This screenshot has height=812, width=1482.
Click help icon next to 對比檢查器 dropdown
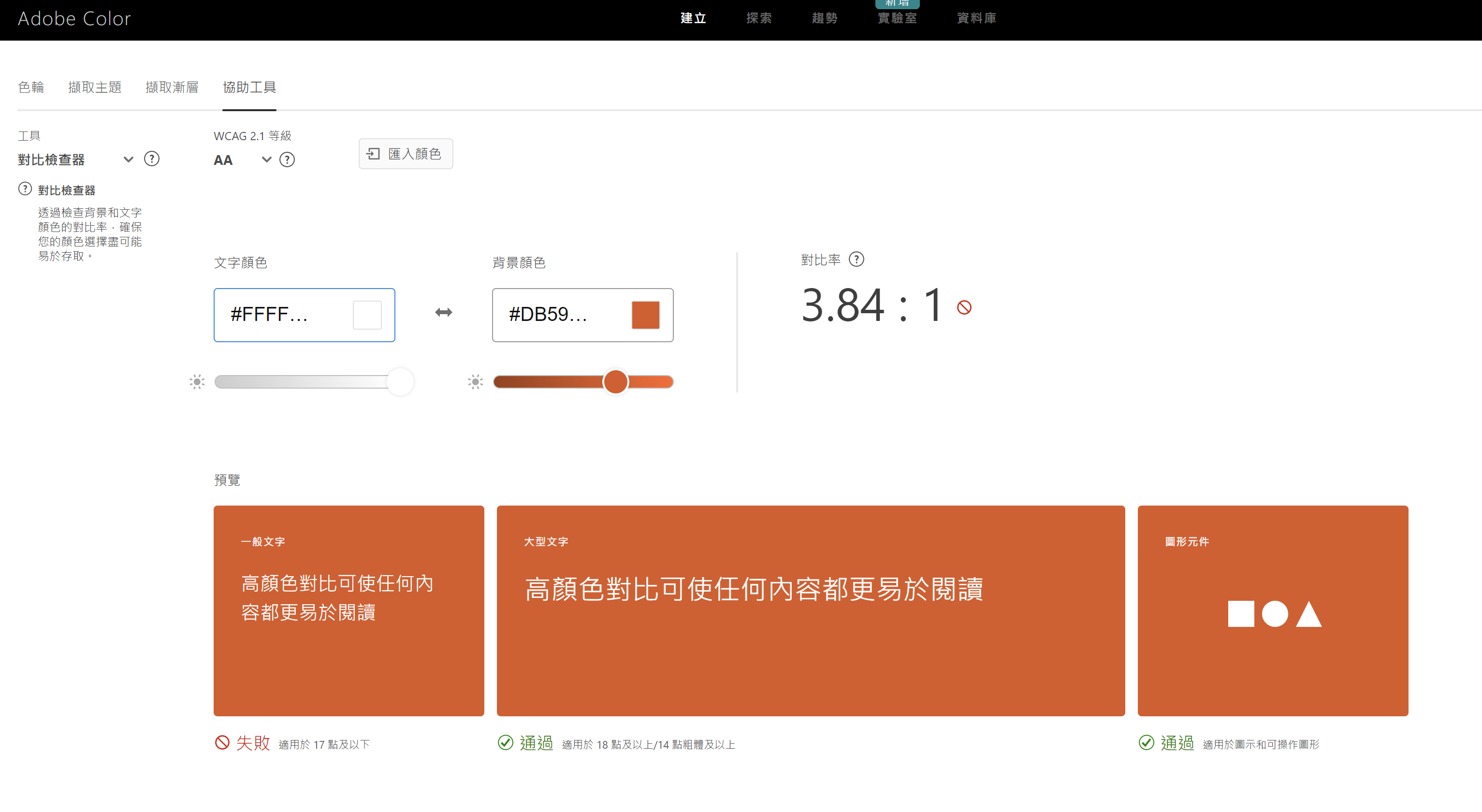point(151,159)
